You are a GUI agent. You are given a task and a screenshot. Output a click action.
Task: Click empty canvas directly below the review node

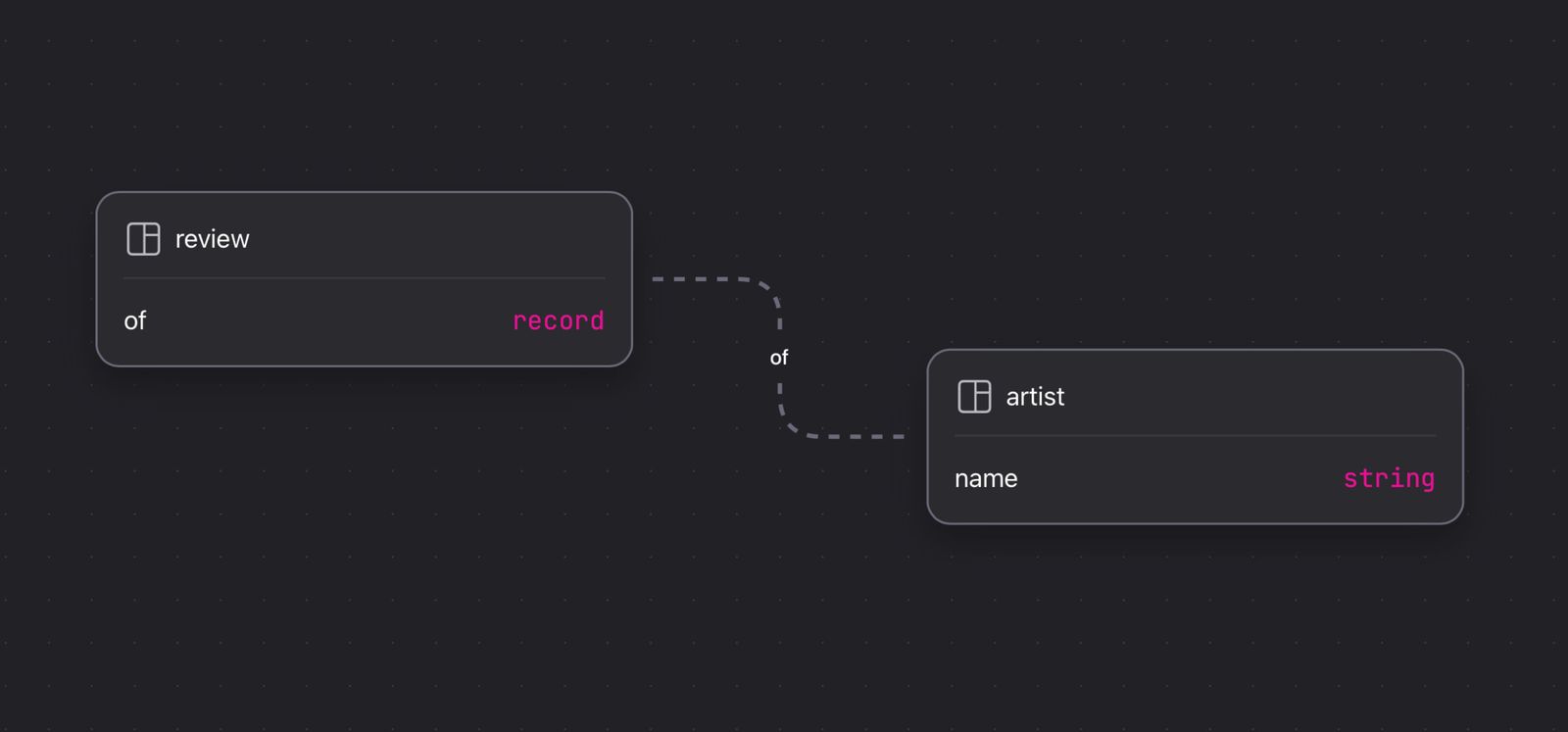tap(364, 461)
